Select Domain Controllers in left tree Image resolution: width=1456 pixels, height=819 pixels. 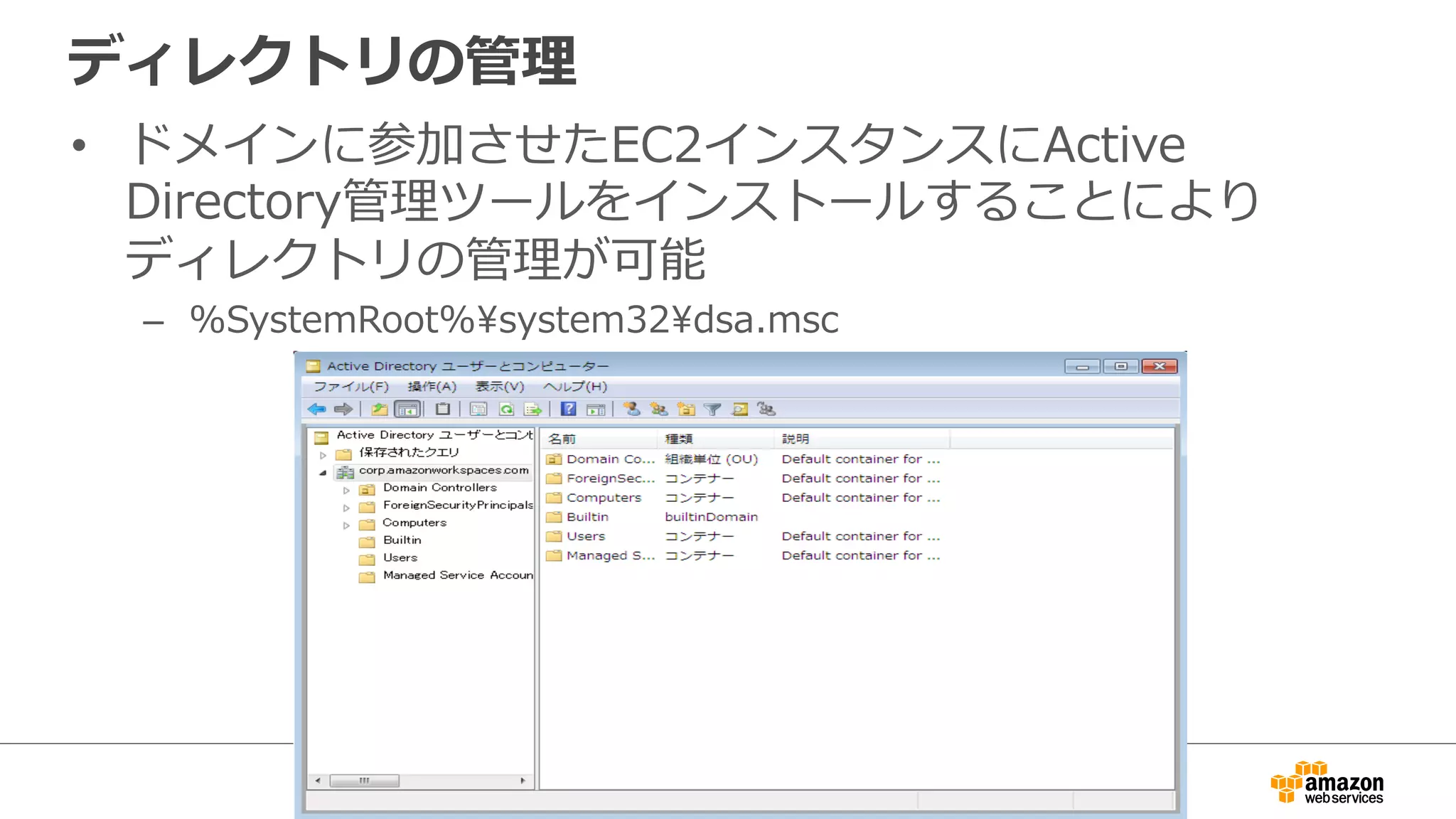click(x=440, y=488)
